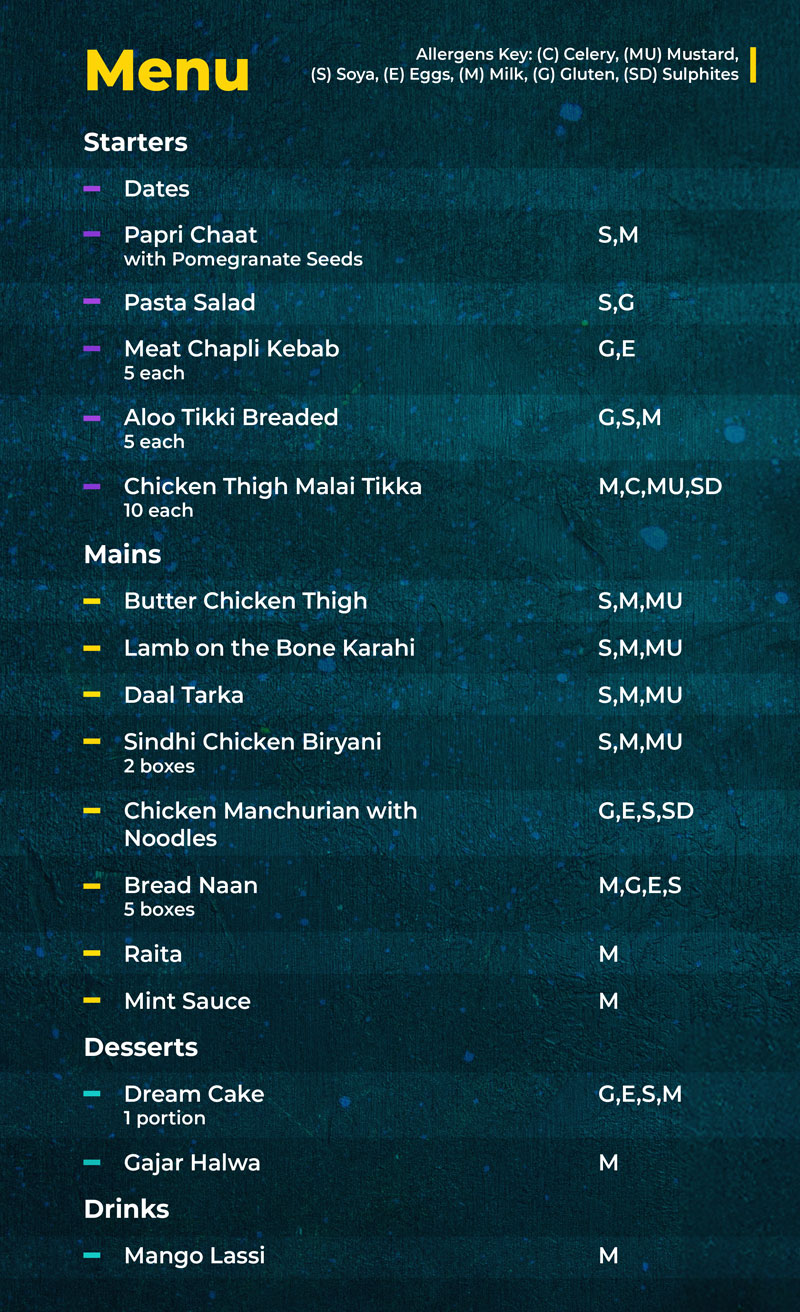This screenshot has width=800, height=1312.
Task: Click the allergen codes for Bread Naan
Action: (639, 885)
